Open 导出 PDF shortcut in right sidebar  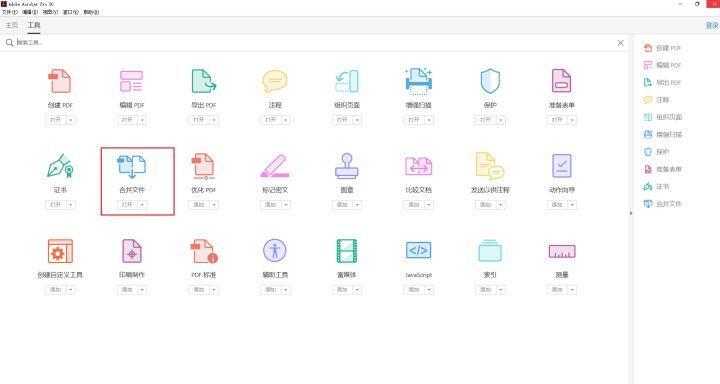click(663, 83)
